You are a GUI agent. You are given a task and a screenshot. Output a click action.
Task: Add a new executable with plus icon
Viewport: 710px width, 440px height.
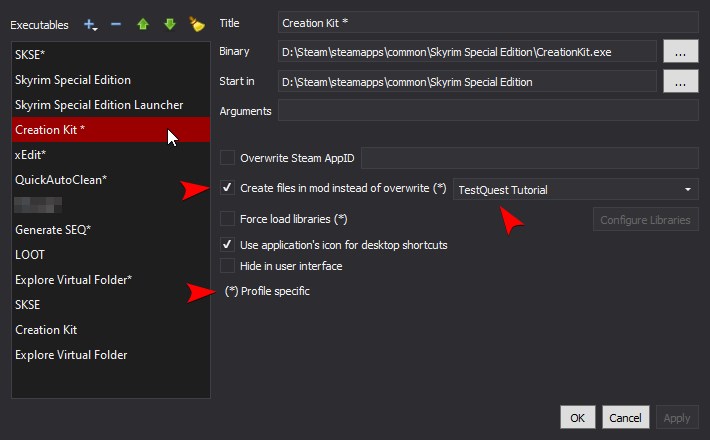point(91,24)
